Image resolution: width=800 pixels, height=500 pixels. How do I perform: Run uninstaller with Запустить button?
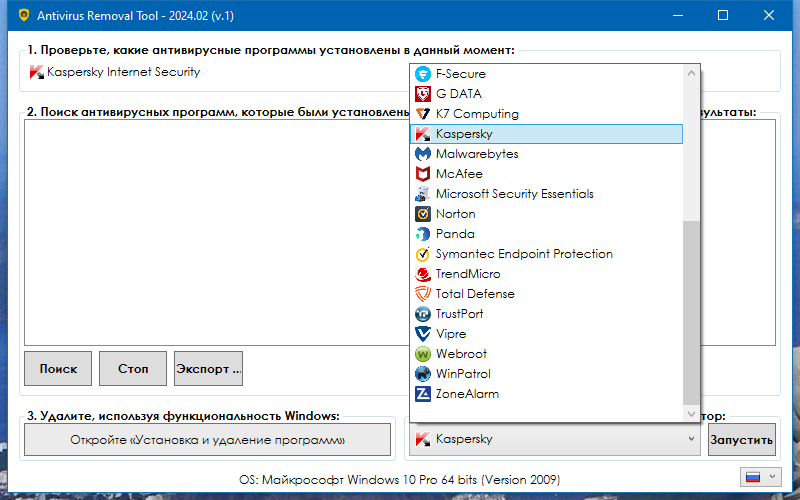click(x=742, y=439)
